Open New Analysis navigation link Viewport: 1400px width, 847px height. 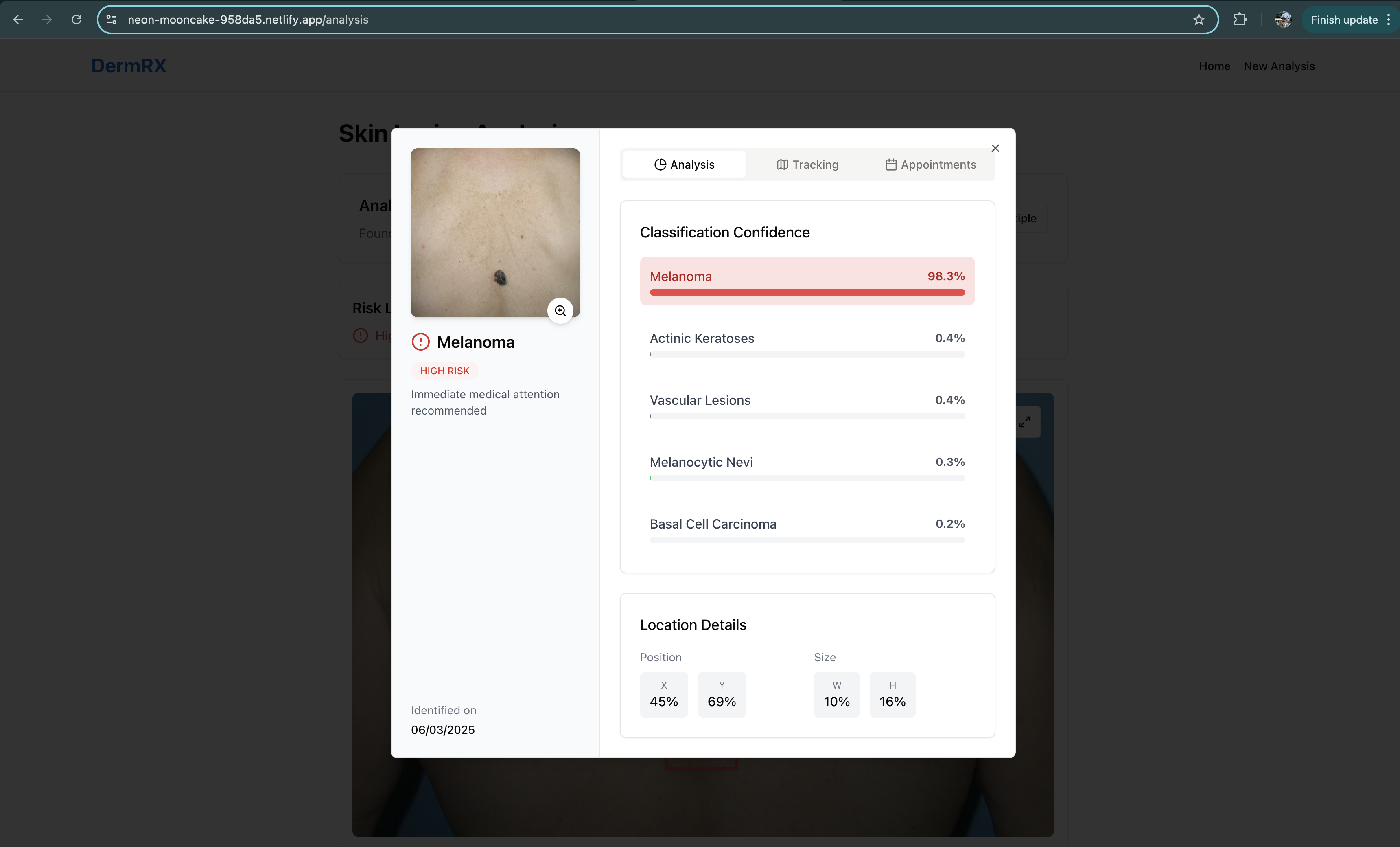(x=1279, y=66)
